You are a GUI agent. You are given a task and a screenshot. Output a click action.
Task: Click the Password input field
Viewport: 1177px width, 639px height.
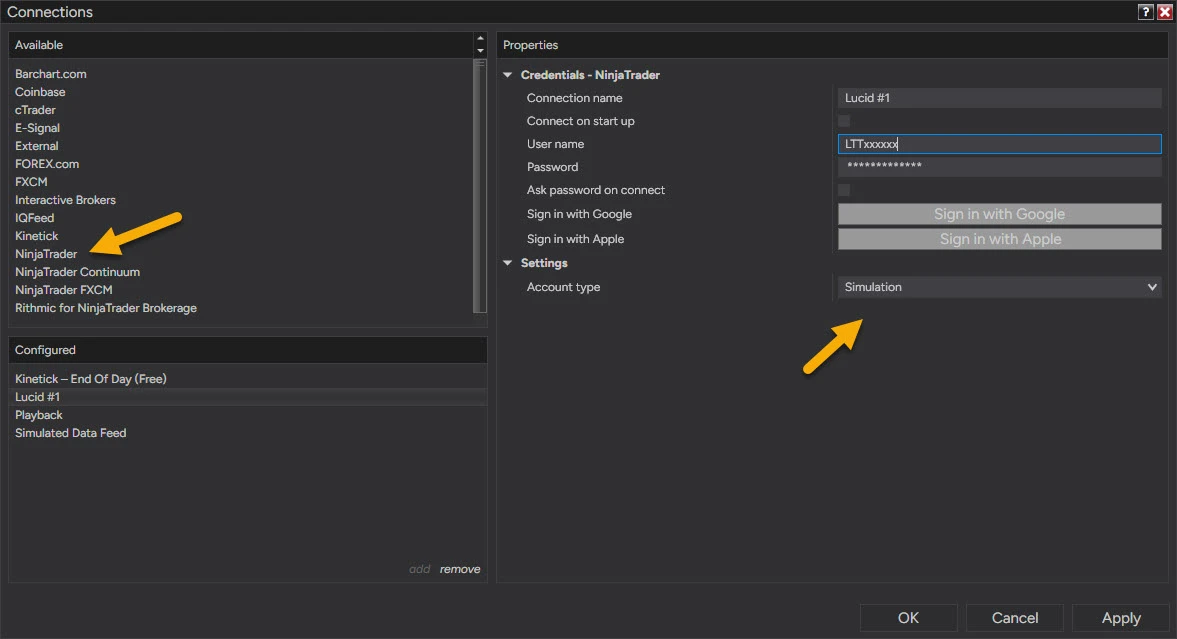point(999,167)
